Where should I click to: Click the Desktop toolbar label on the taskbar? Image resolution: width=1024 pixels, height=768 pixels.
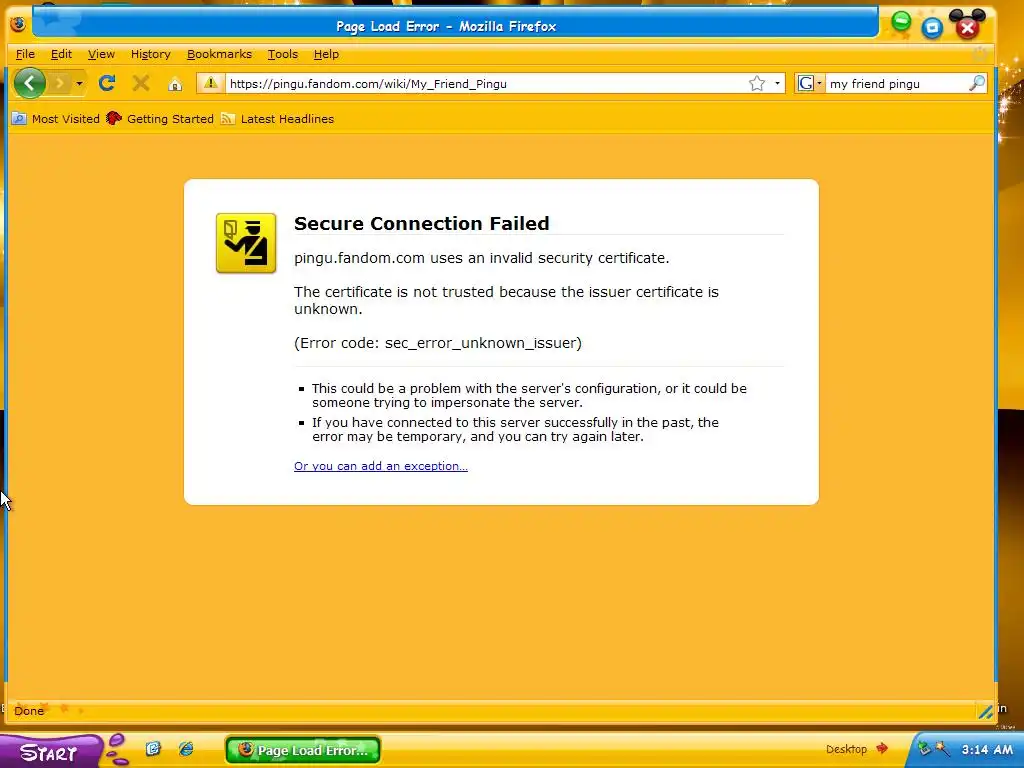[846, 749]
